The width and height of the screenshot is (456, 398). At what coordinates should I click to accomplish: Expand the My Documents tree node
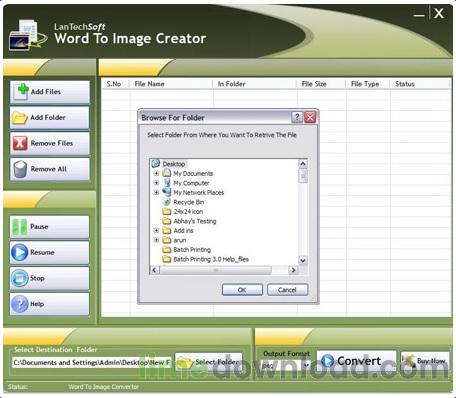pyautogui.click(x=156, y=173)
